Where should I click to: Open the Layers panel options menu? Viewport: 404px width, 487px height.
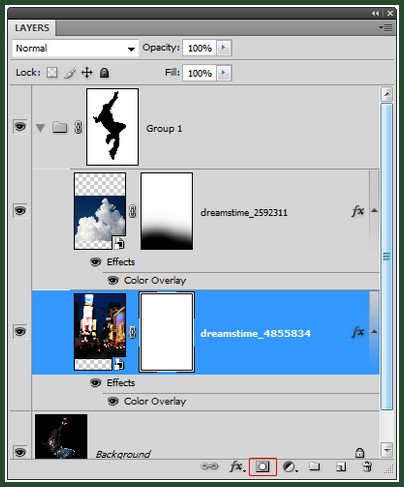(386, 27)
